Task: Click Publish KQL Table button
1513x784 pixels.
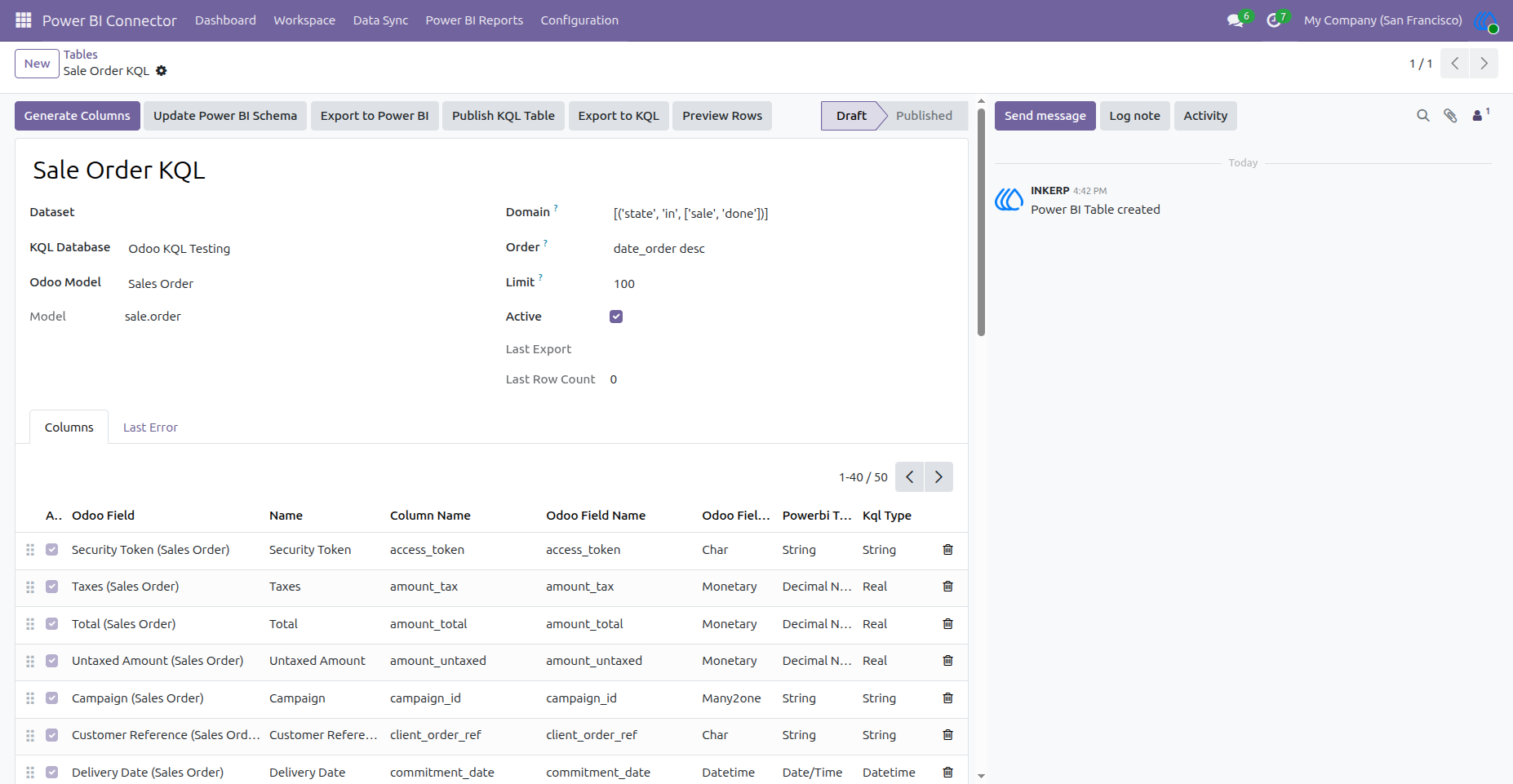Action: click(504, 116)
